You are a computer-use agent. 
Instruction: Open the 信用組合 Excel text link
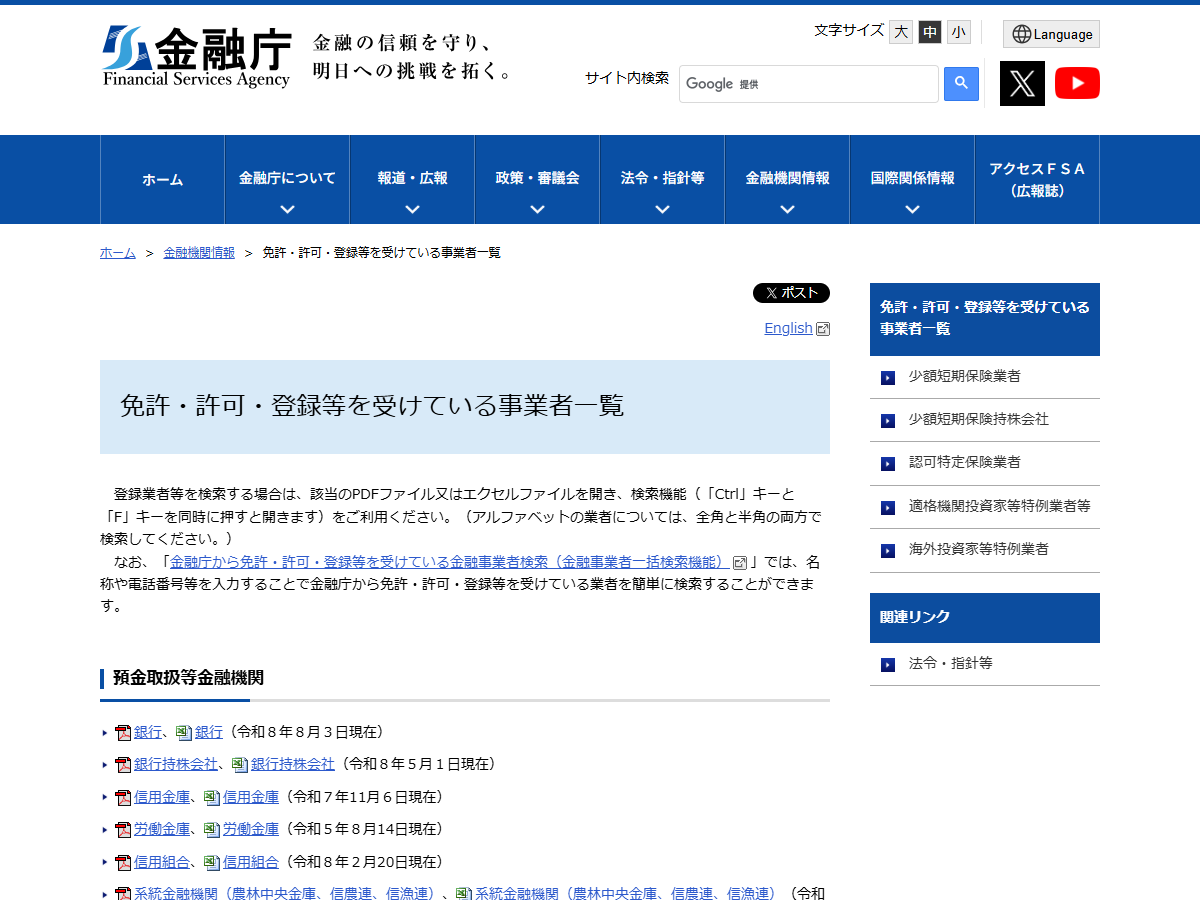[251, 862]
